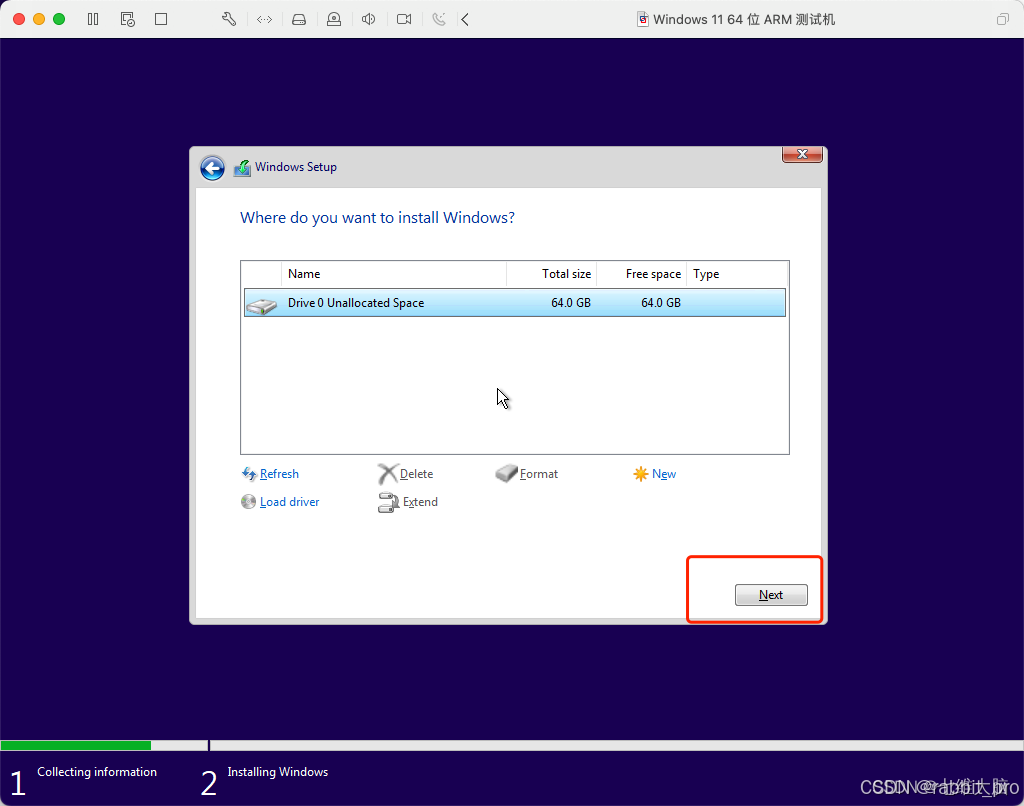Viewport: 1024px width, 806px height.
Task: Click the installation progress bar
Action: click(512, 745)
